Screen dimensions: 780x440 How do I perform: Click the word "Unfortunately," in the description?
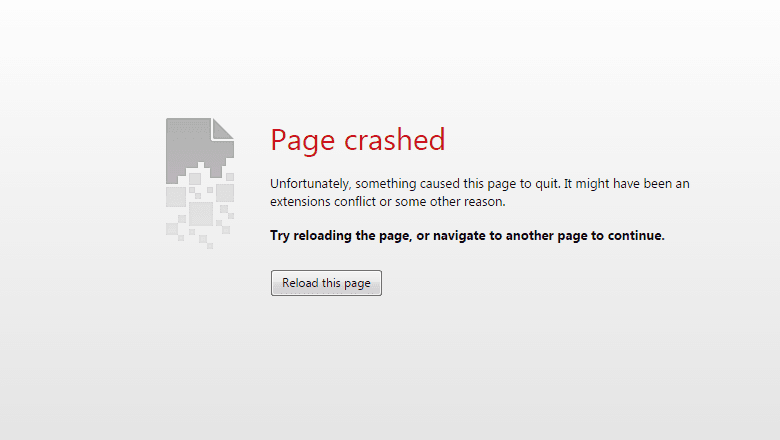[311, 184]
